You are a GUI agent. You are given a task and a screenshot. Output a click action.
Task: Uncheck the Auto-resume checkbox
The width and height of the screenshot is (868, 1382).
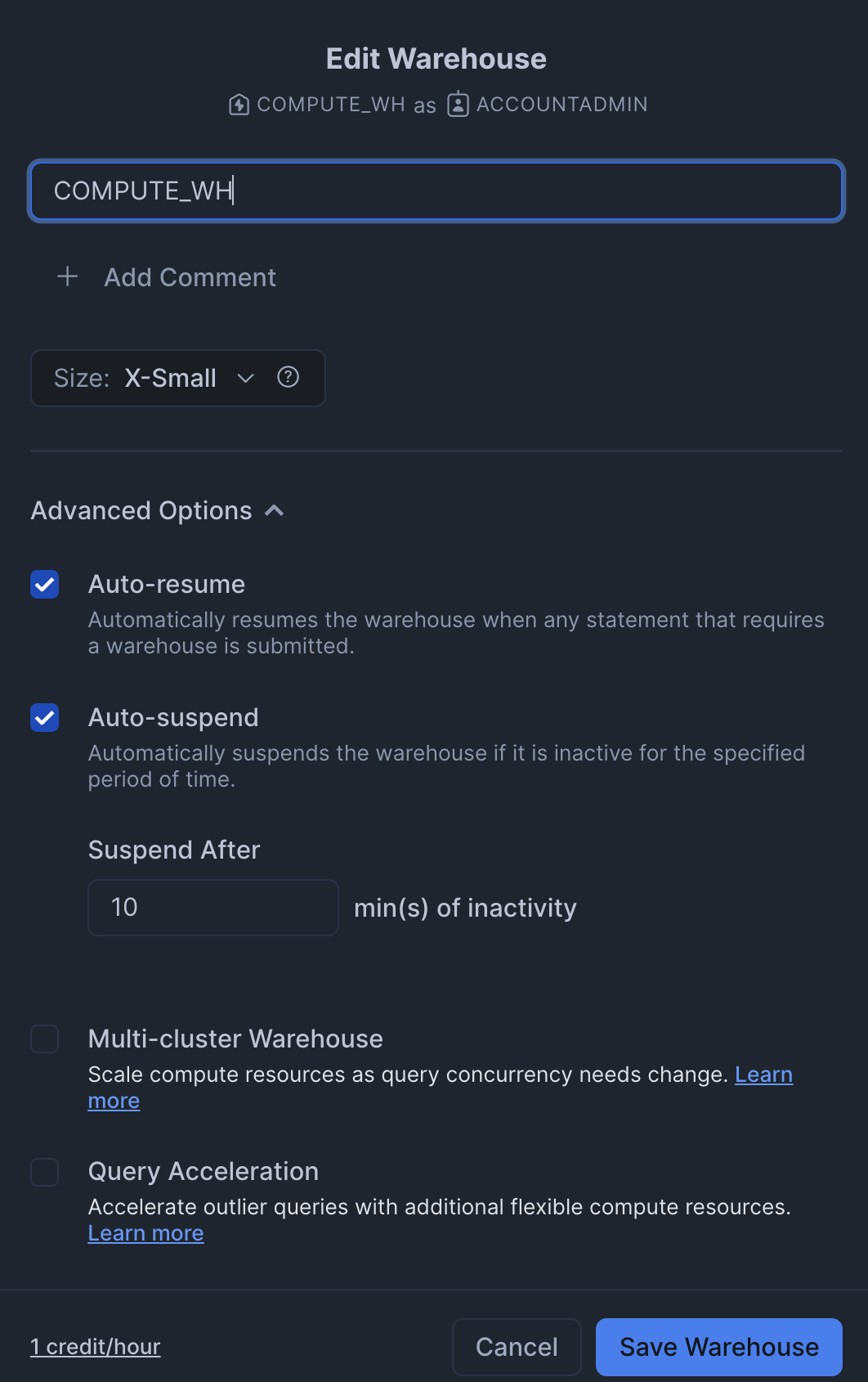tap(45, 585)
